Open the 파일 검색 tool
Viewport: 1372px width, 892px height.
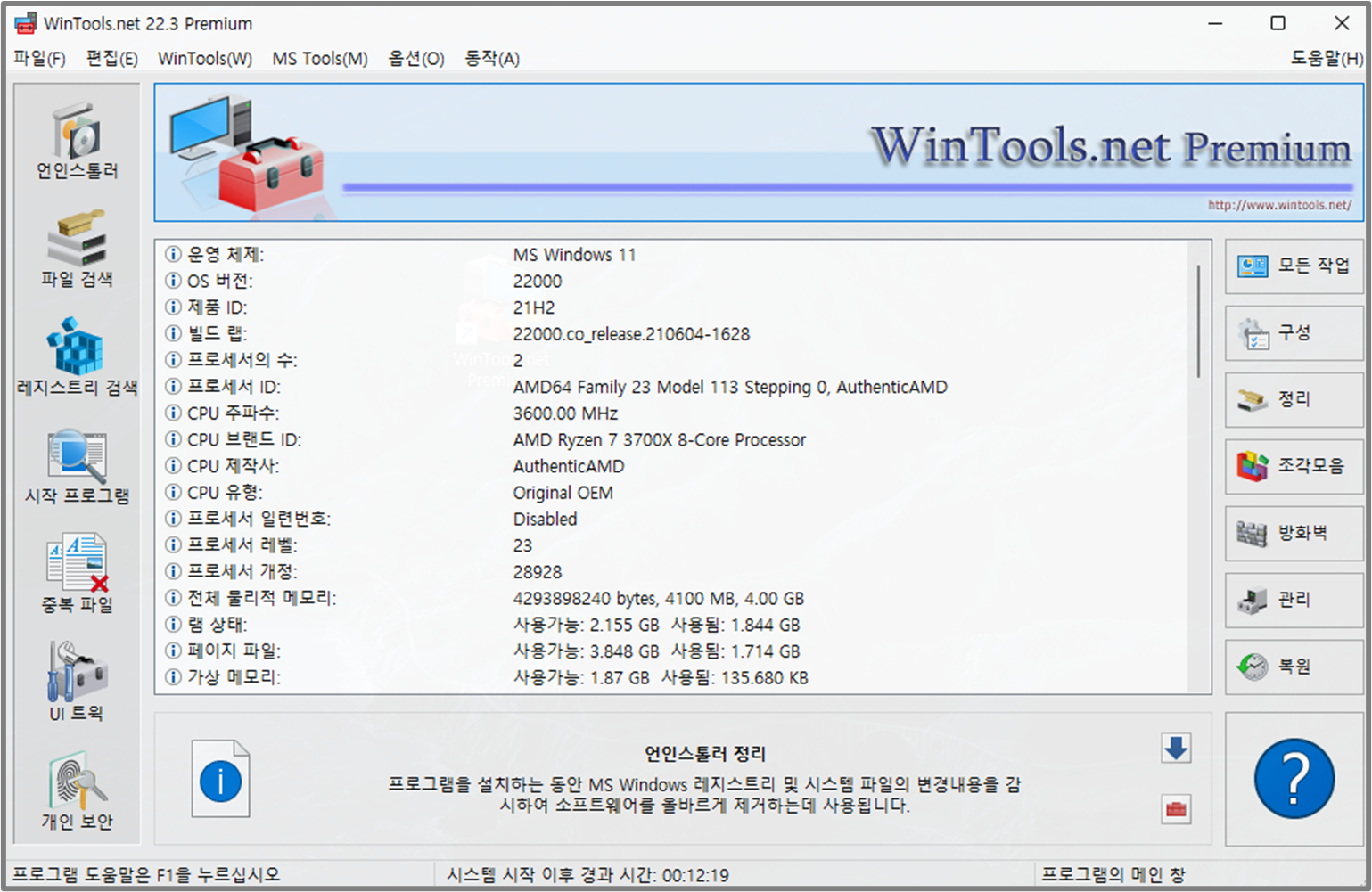77,250
